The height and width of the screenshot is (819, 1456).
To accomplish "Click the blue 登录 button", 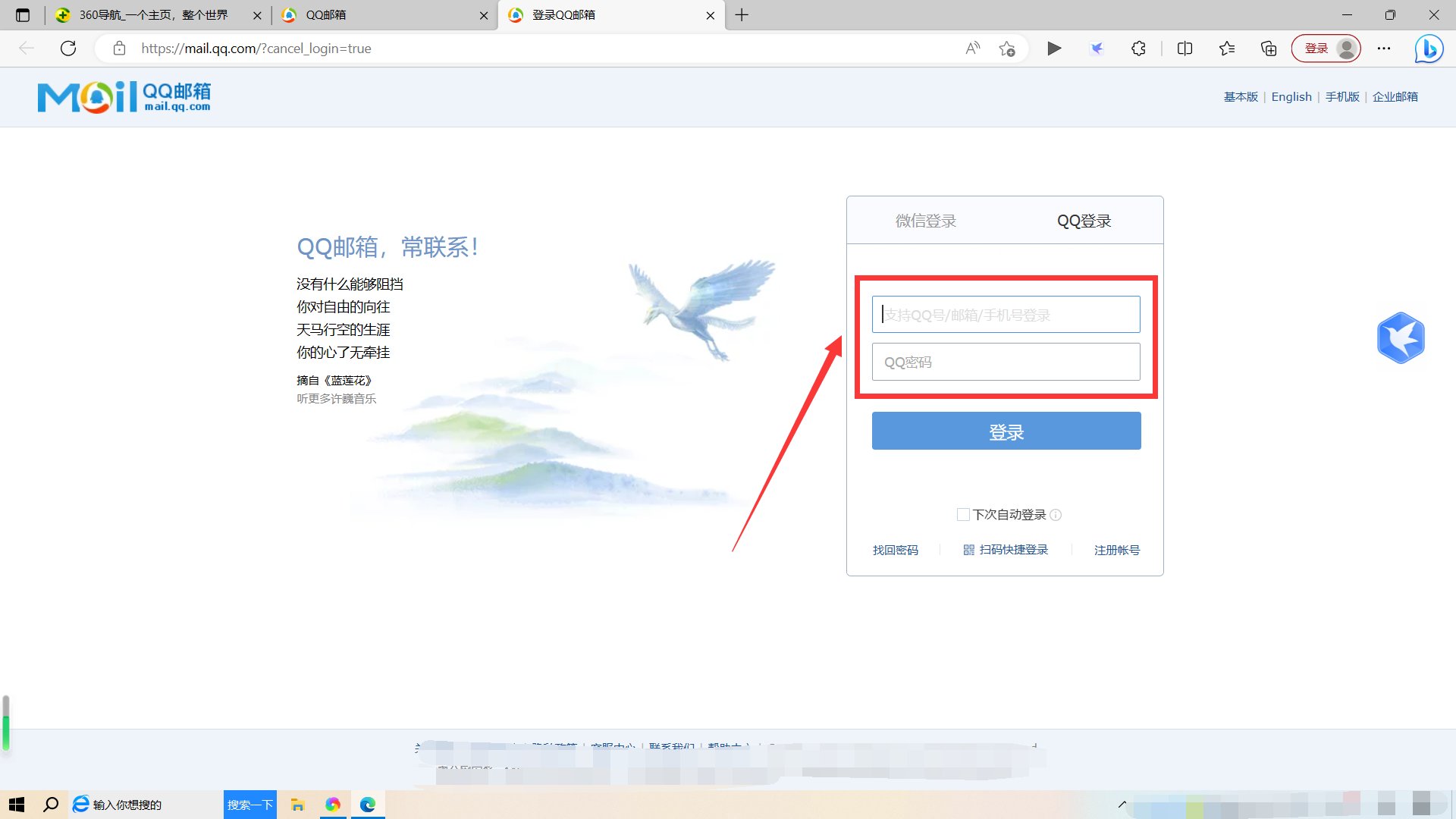I will [1006, 430].
